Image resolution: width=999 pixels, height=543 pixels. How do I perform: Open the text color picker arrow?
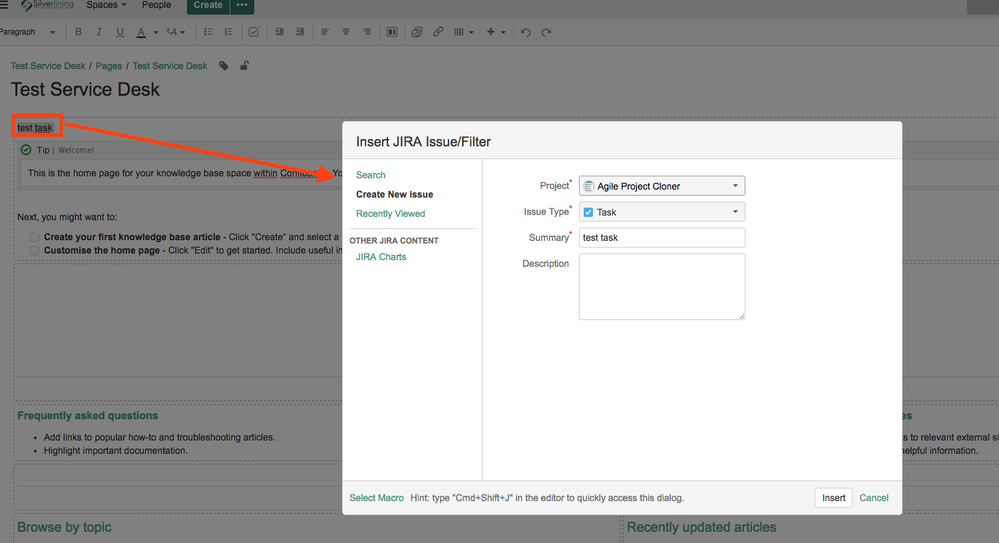[155, 33]
